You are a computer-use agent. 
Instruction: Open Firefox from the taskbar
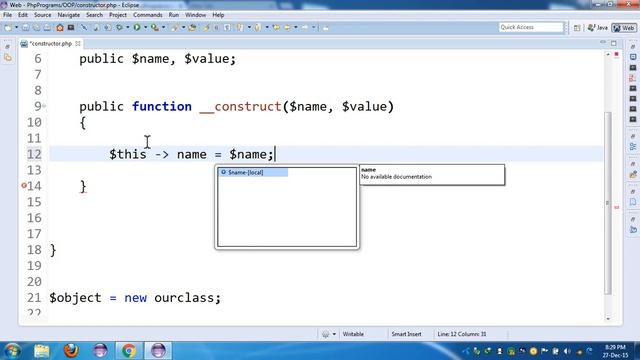click(x=71, y=351)
